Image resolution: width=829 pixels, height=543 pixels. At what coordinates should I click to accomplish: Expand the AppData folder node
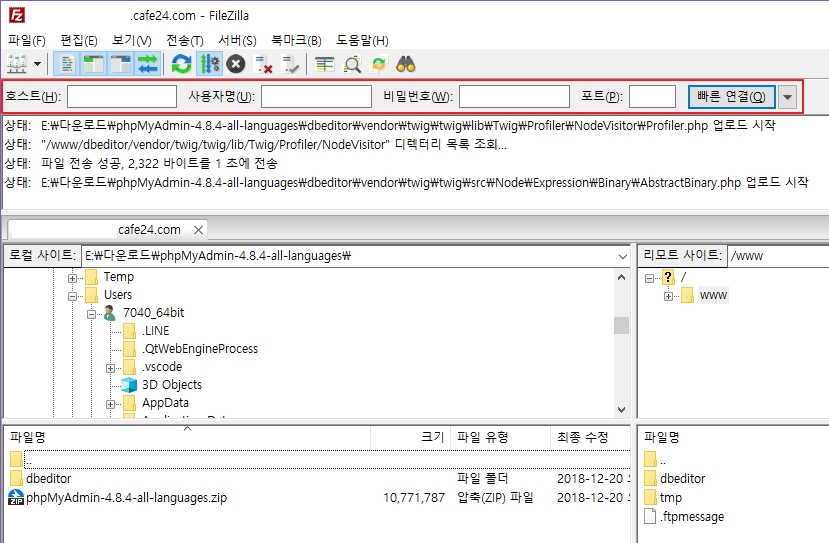click(x=110, y=404)
